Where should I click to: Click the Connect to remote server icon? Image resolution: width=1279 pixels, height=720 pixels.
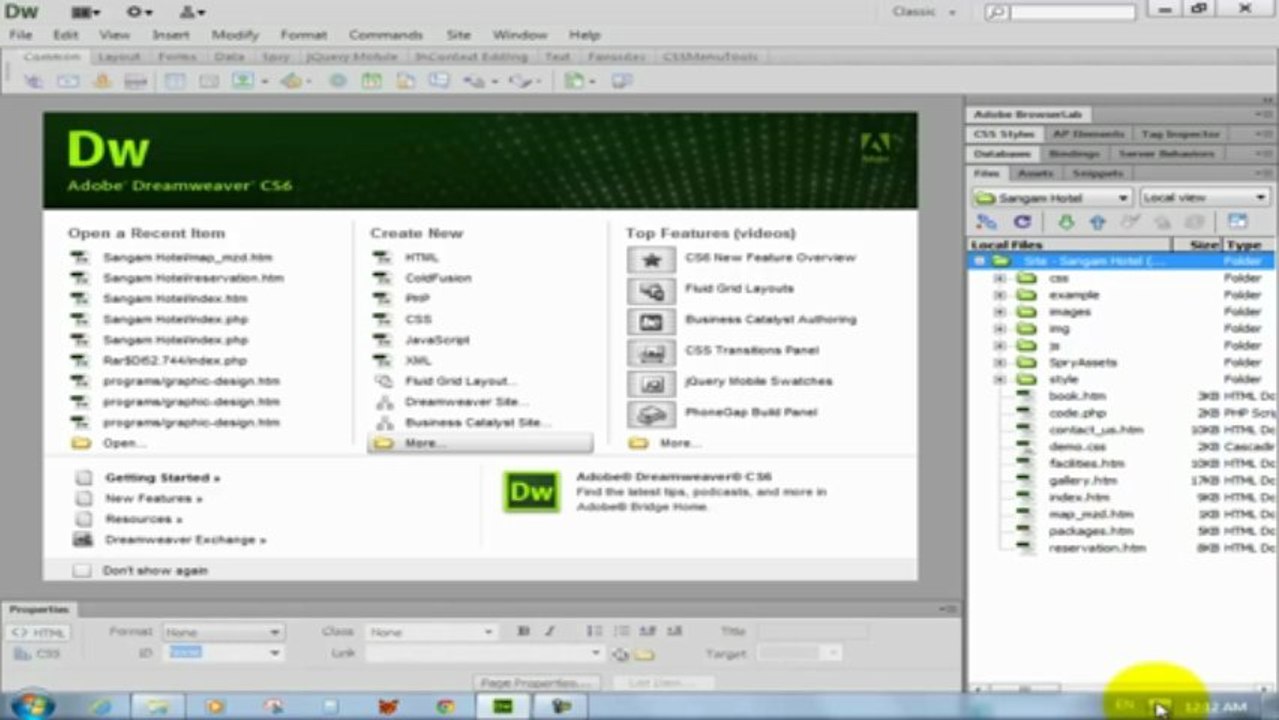986,222
